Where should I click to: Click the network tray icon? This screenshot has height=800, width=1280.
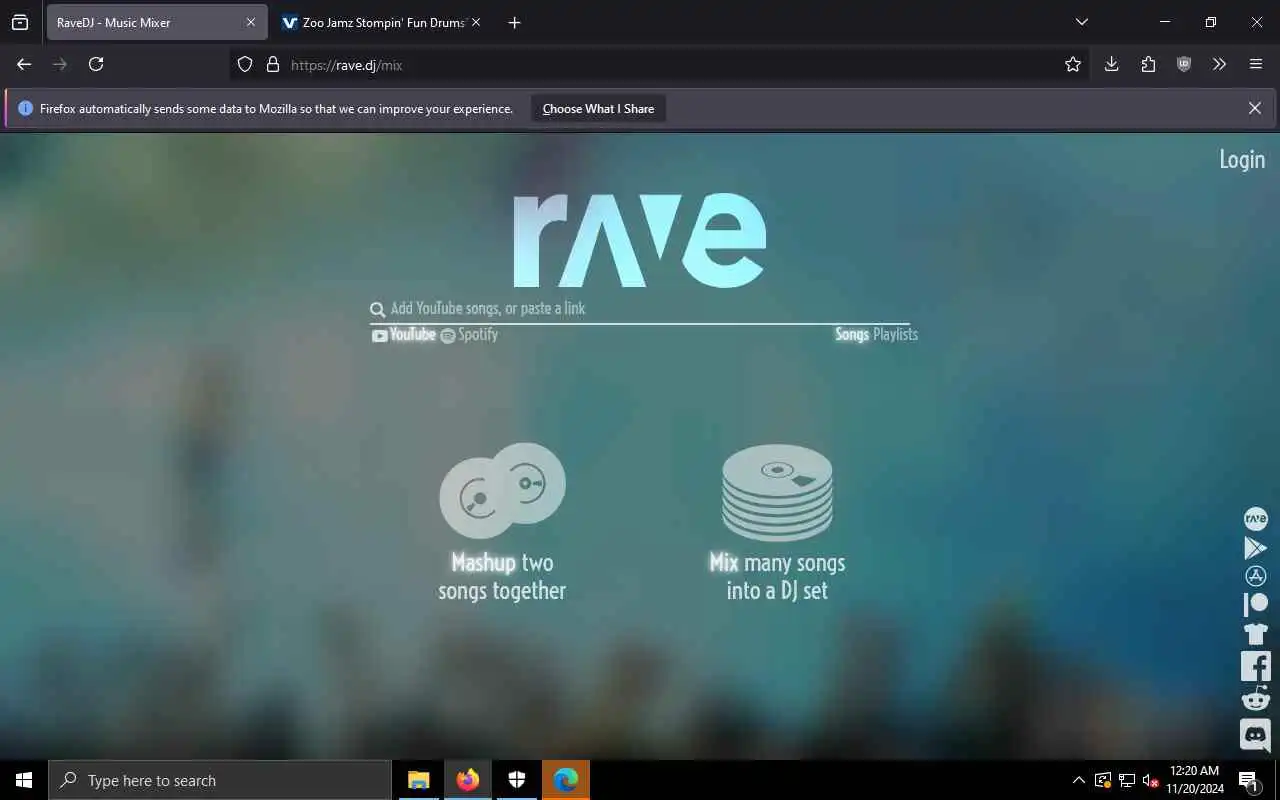pos(1126,780)
